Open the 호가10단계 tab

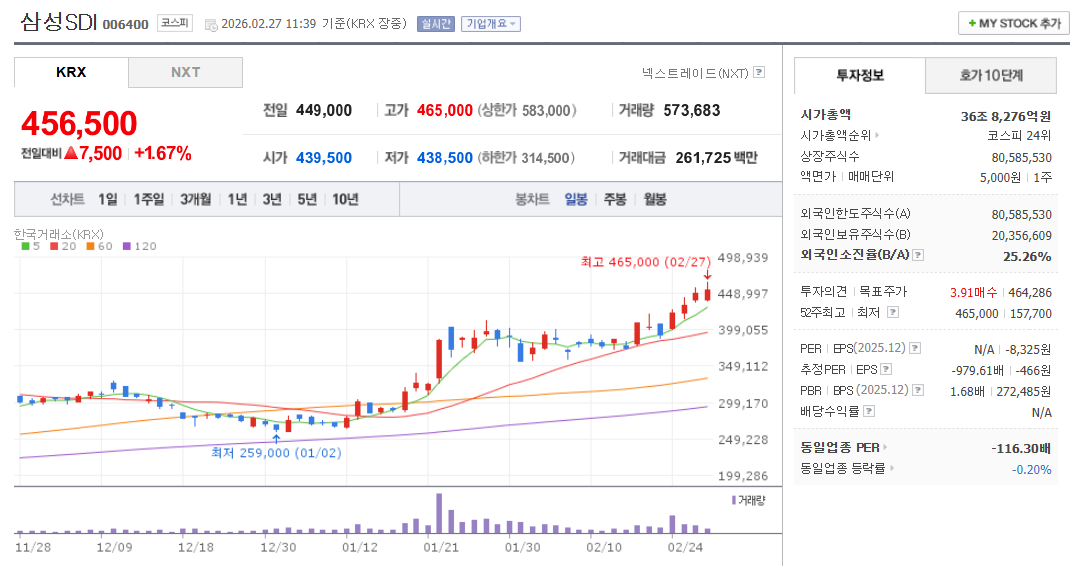pos(992,76)
